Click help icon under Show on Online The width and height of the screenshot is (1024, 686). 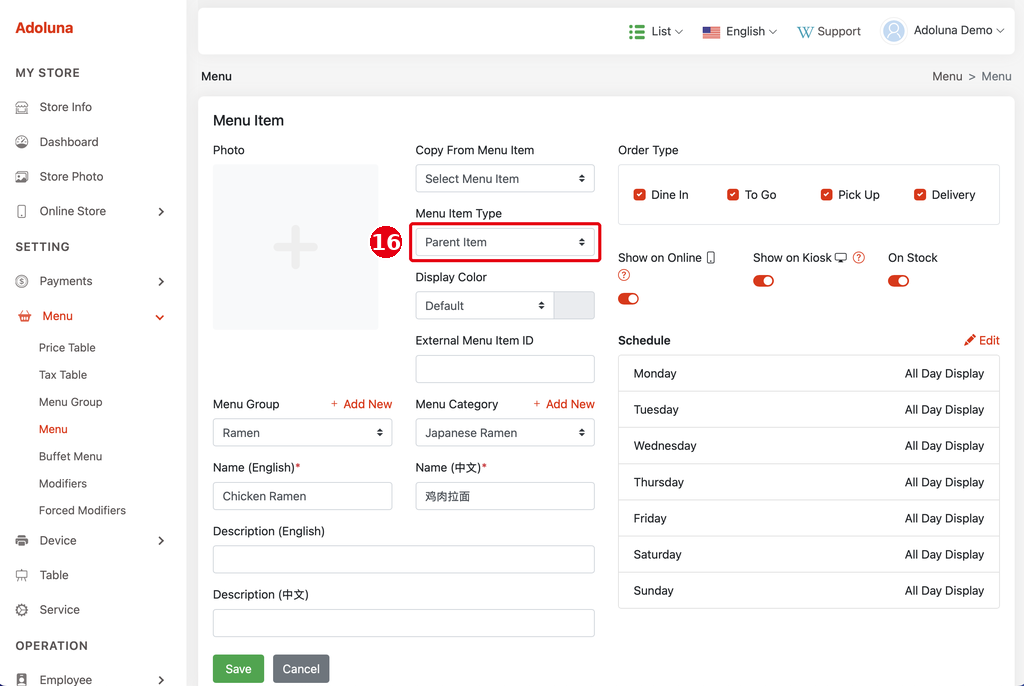point(624,275)
